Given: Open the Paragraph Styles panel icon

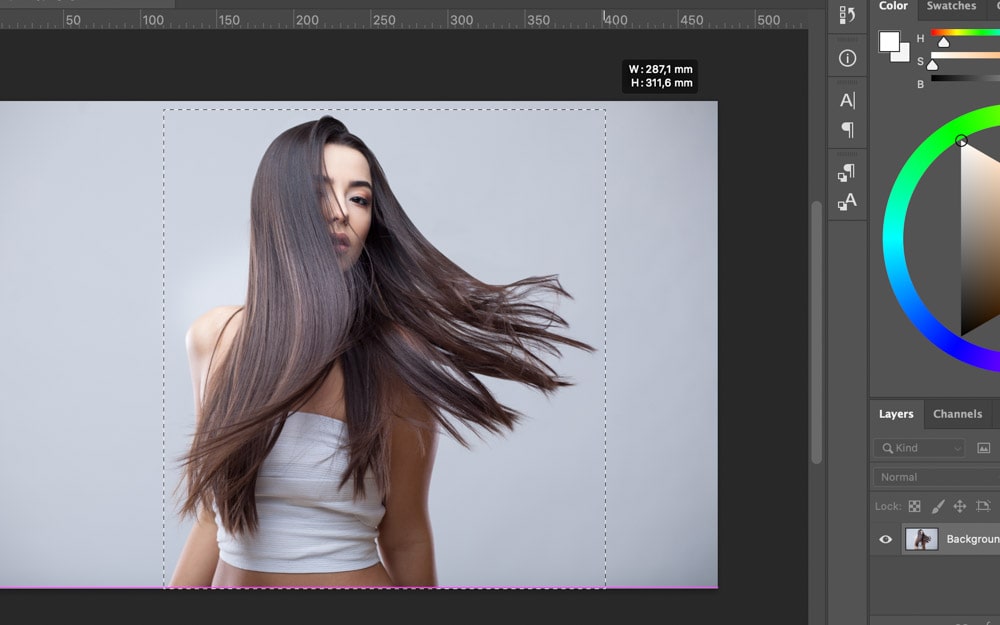Looking at the screenshot, I should point(847,172).
